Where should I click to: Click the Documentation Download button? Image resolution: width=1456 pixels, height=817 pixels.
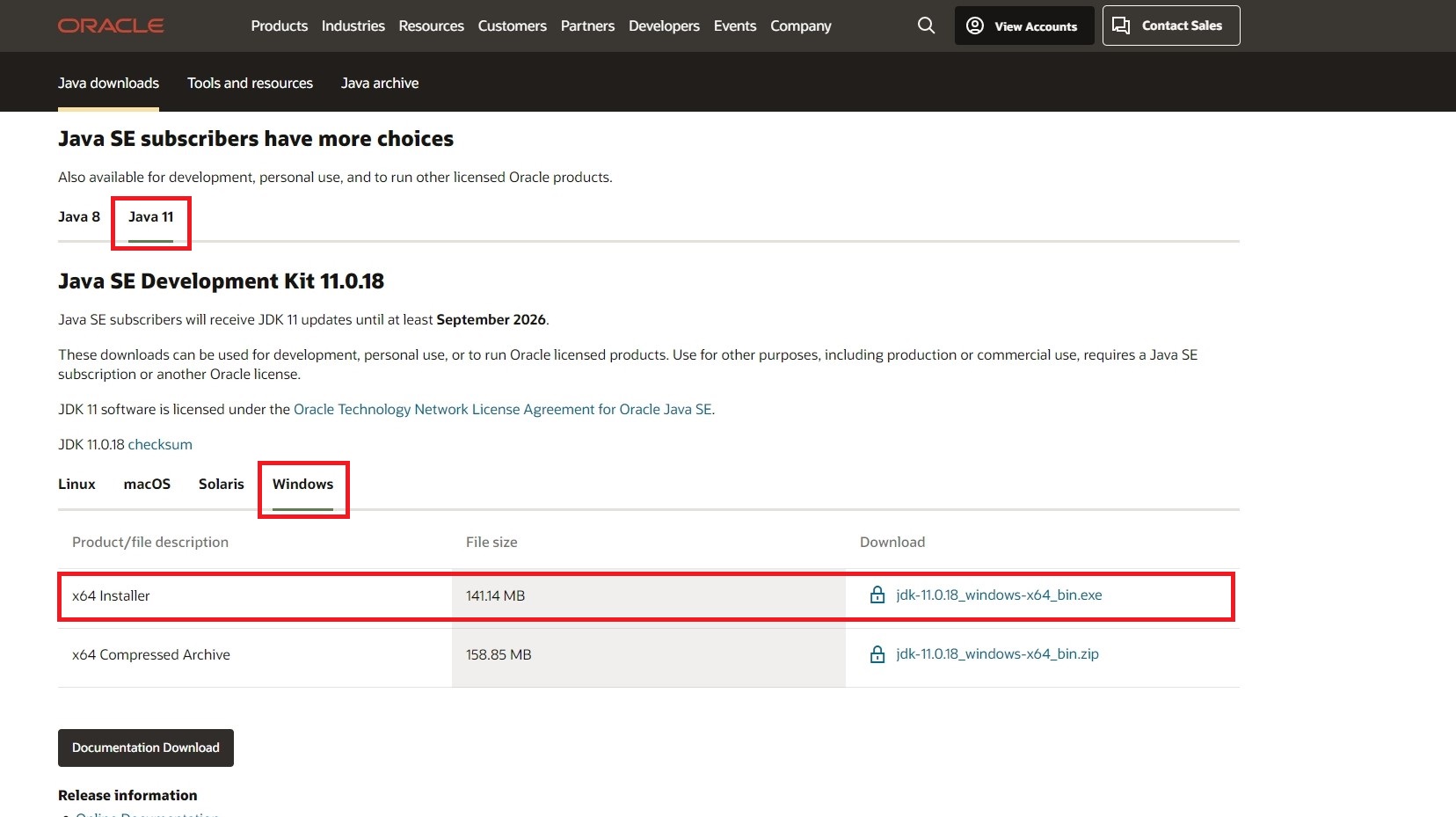pyautogui.click(x=146, y=748)
